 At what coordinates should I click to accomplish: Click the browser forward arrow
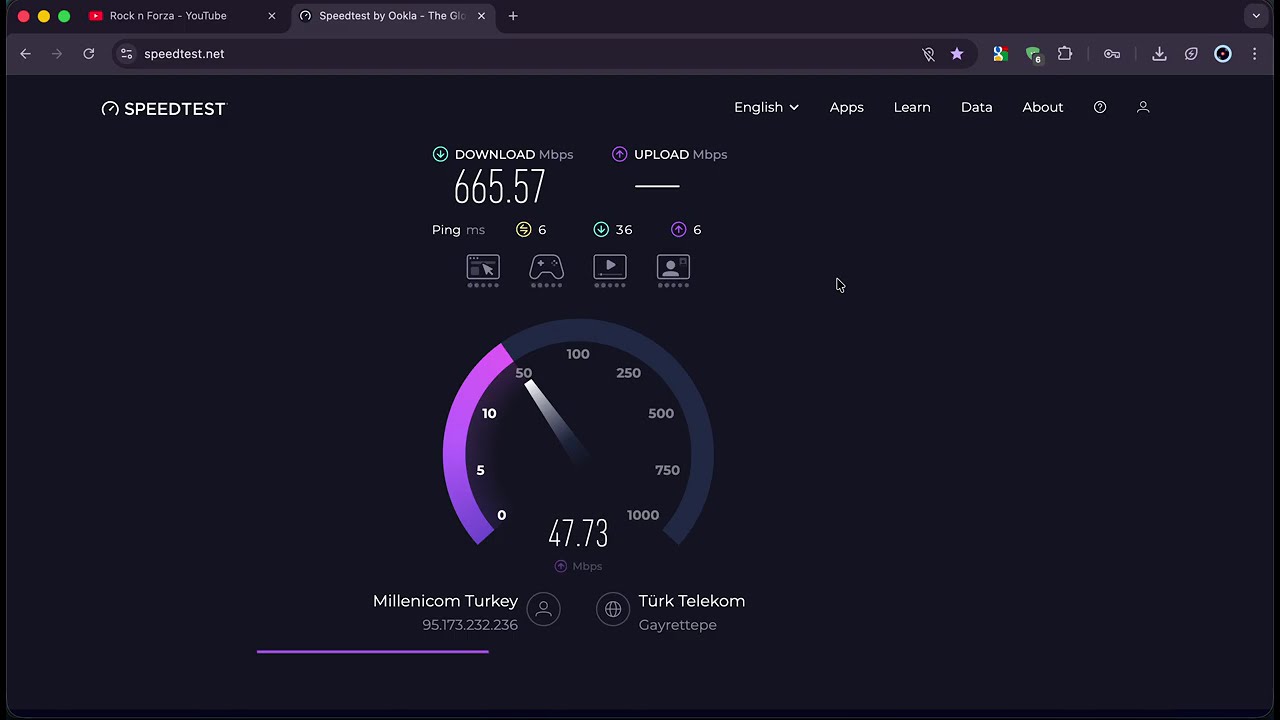[57, 54]
